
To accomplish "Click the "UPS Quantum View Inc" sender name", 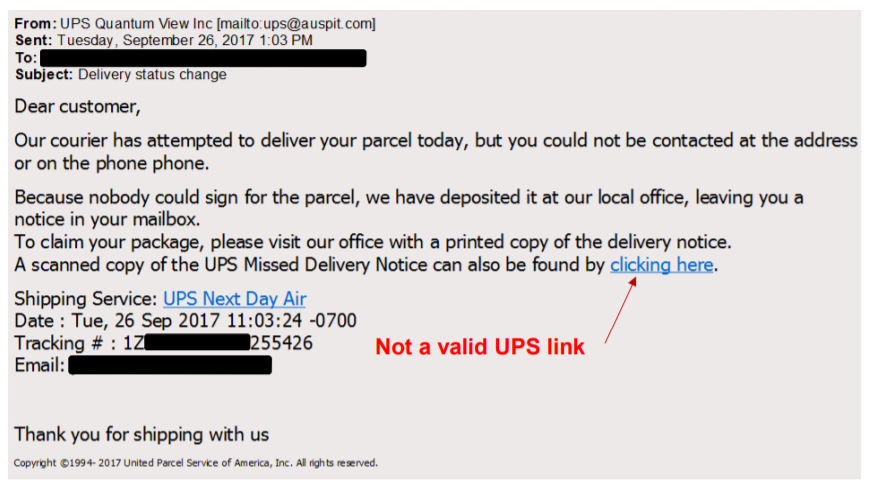I will [x=136, y=23].
